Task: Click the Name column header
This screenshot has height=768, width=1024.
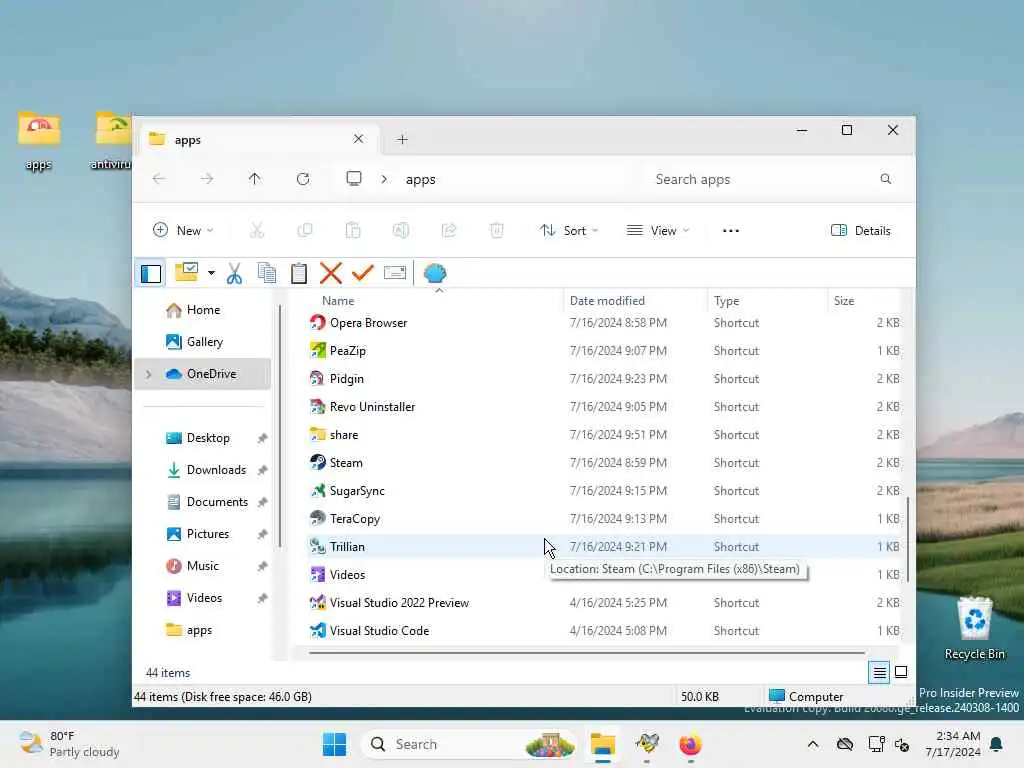Action: pyautogui.click(x=434, y=301)
